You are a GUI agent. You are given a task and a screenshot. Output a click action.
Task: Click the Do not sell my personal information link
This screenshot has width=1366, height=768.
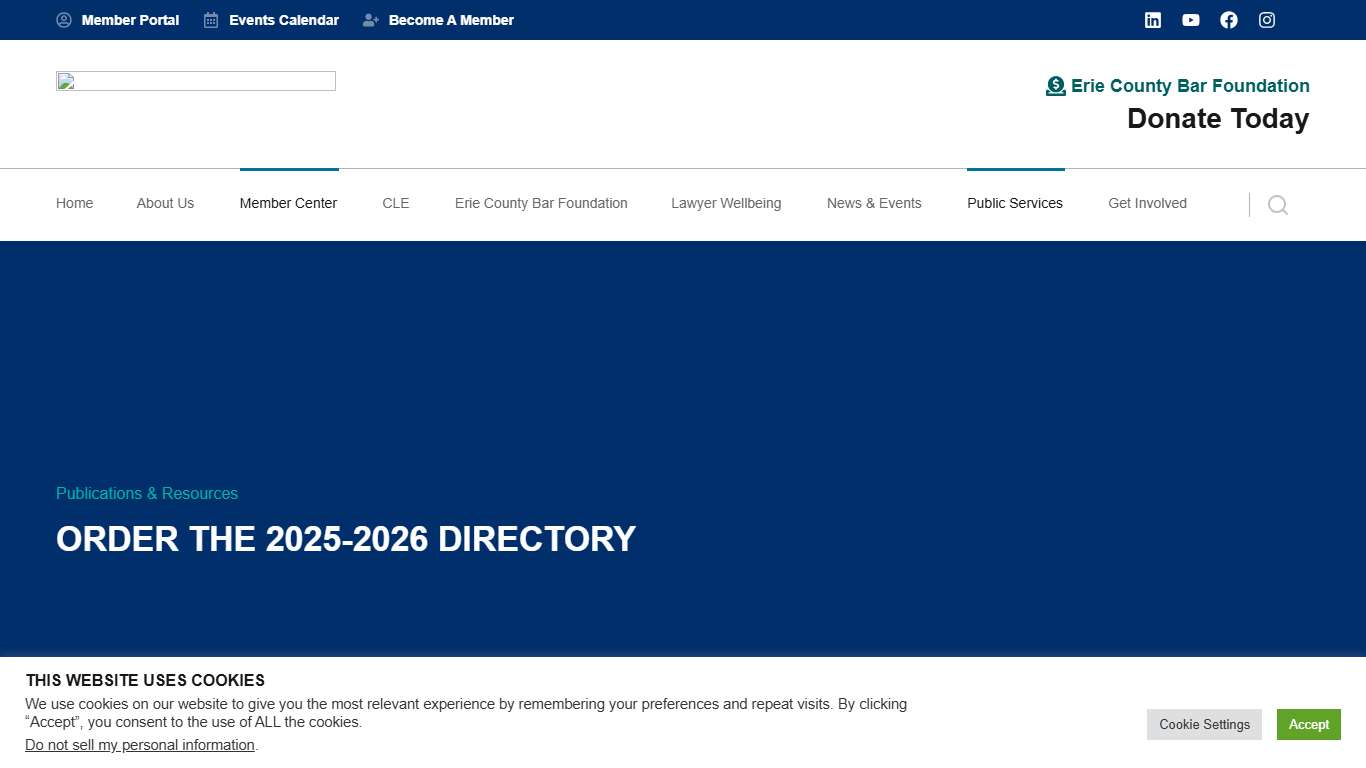[x=139, y=744]
